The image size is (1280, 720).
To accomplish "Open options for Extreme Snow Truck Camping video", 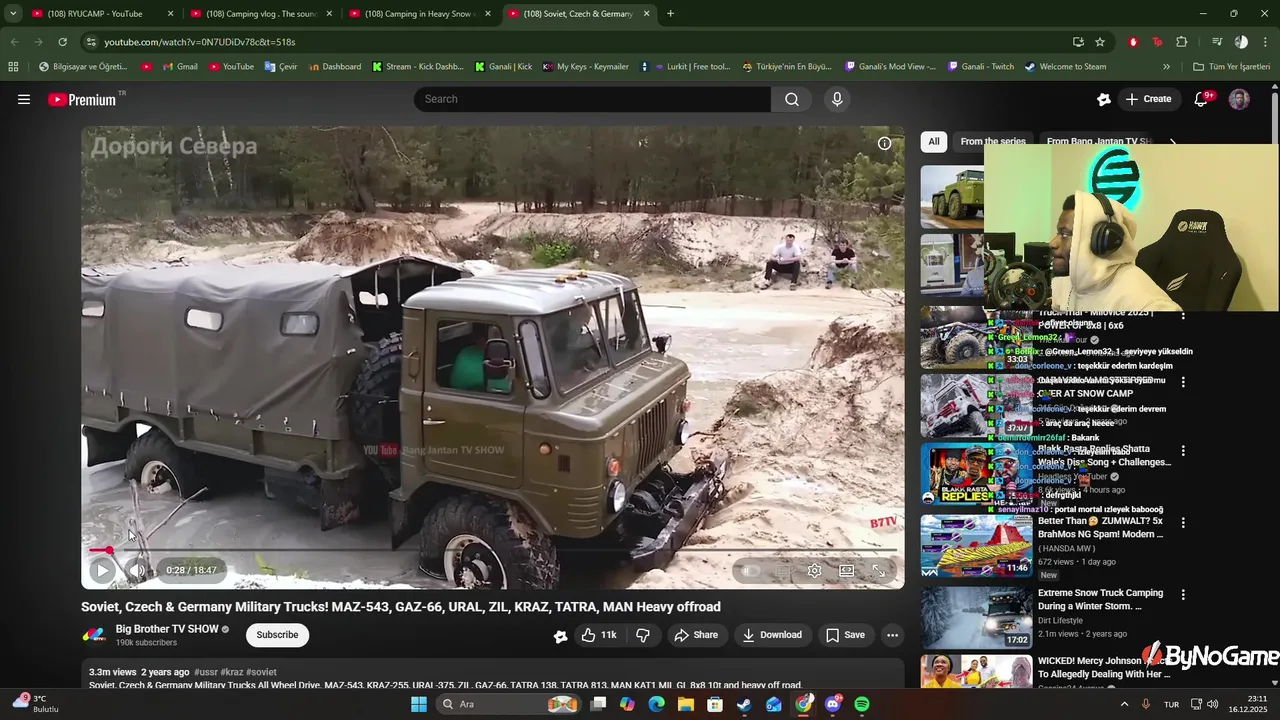I will pyautogui.click(x=1183, y=594).
